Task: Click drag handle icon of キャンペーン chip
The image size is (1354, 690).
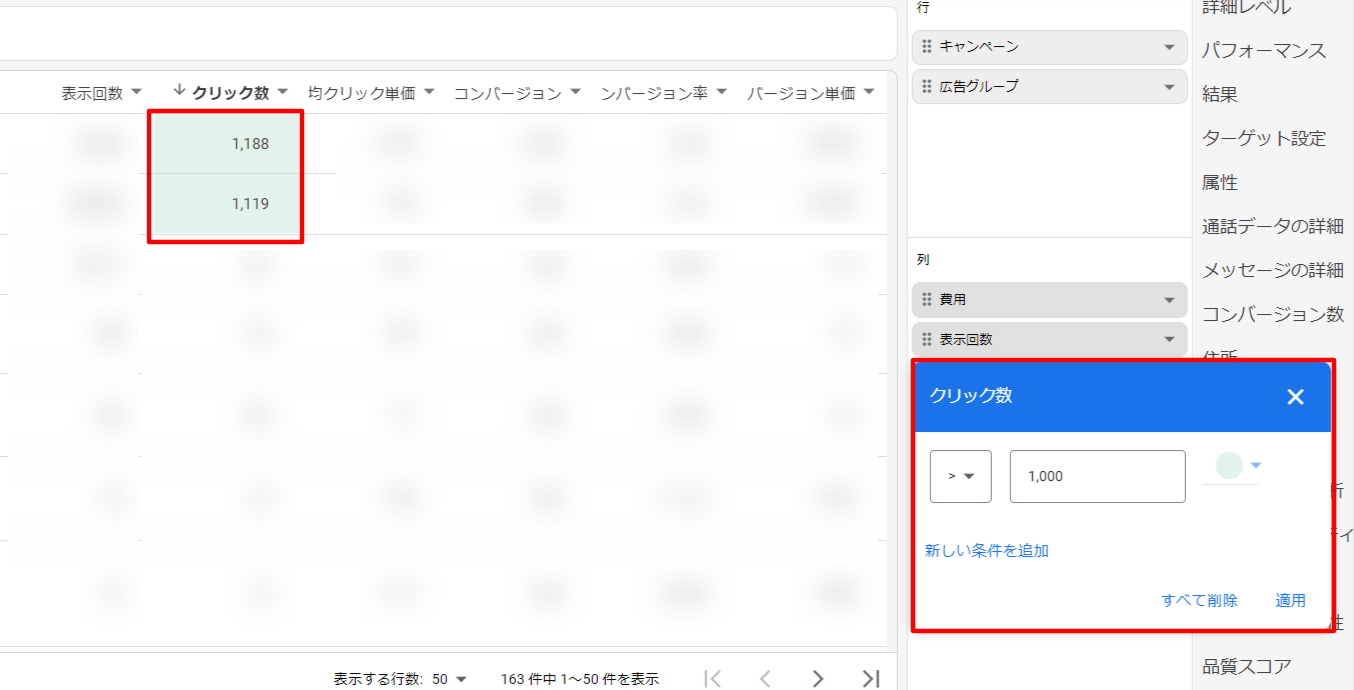Action: point(927,47)
